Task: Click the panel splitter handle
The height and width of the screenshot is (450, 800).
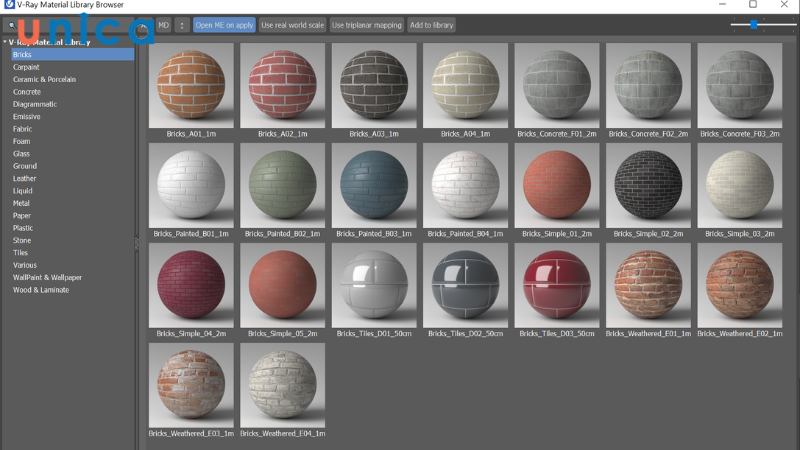Action: 137,243
